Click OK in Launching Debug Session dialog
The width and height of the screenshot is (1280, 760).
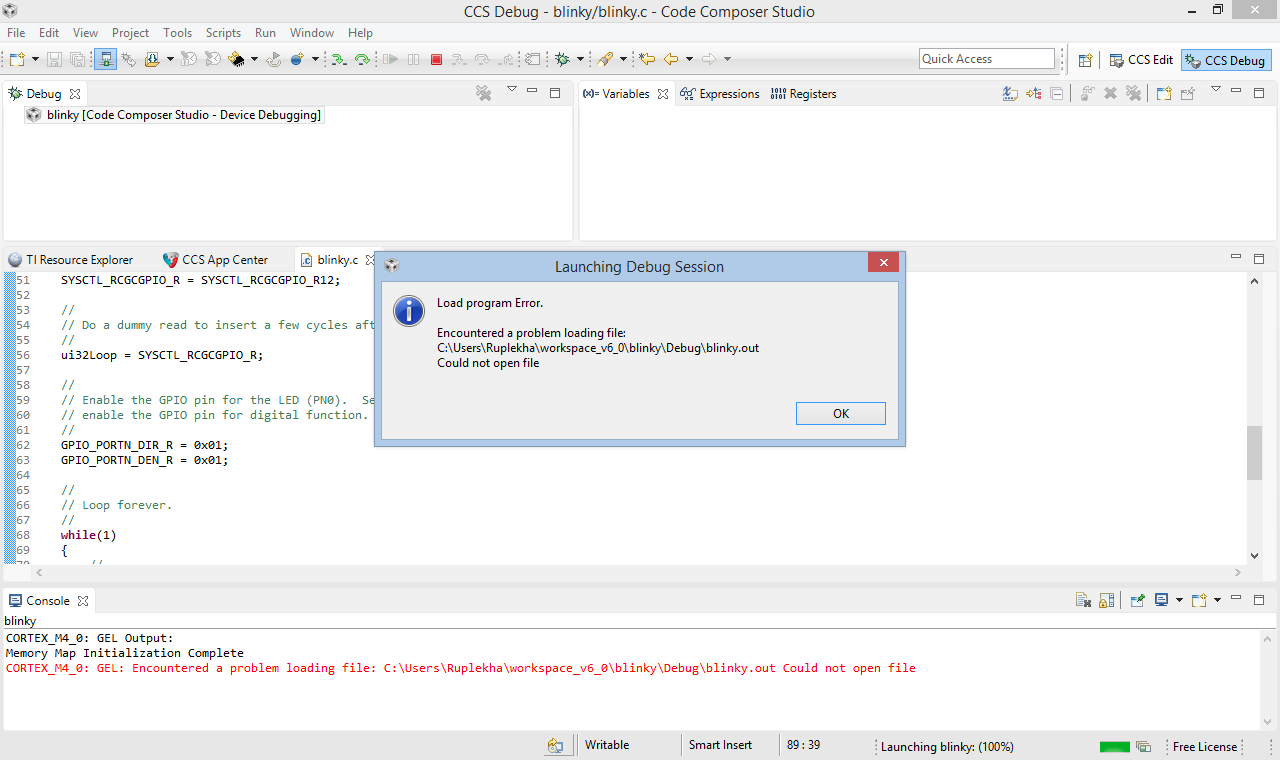pos(841,414)
